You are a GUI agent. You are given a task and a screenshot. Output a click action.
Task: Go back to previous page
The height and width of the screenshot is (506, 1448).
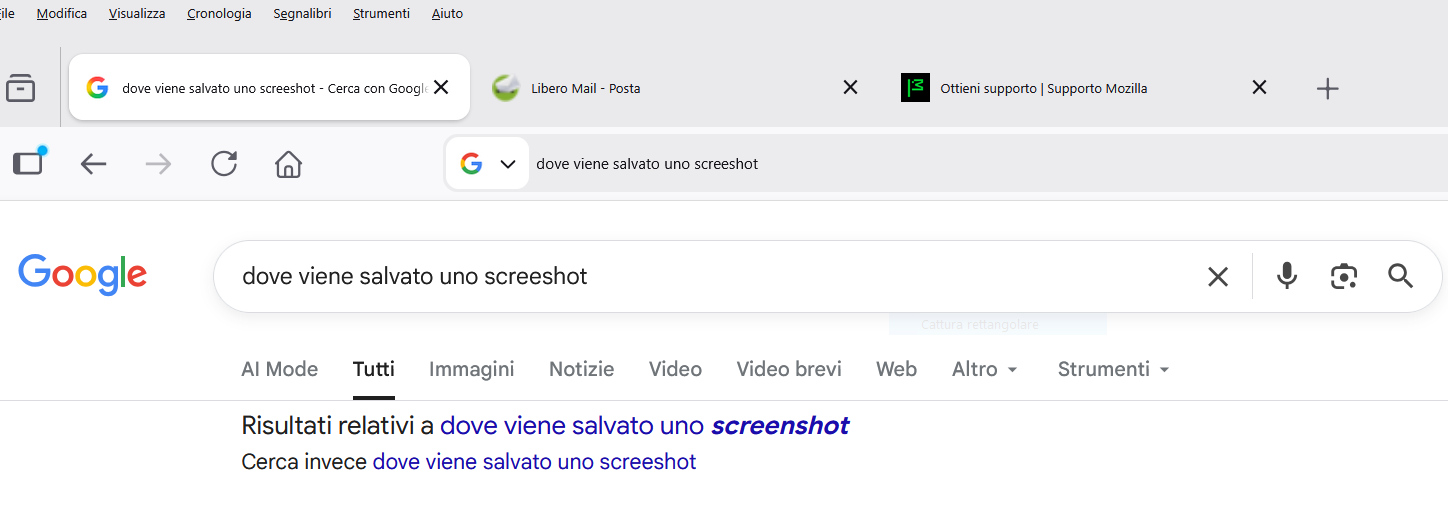(93, 164)
